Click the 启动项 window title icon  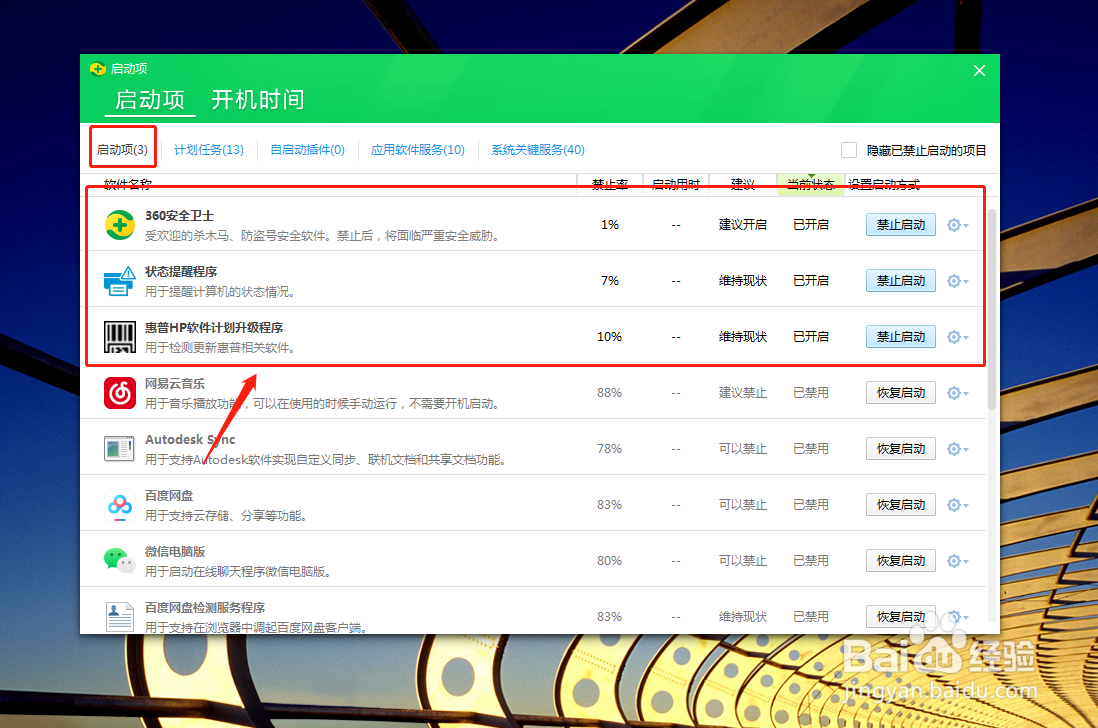pyautogui.click(x=97, y=68)
